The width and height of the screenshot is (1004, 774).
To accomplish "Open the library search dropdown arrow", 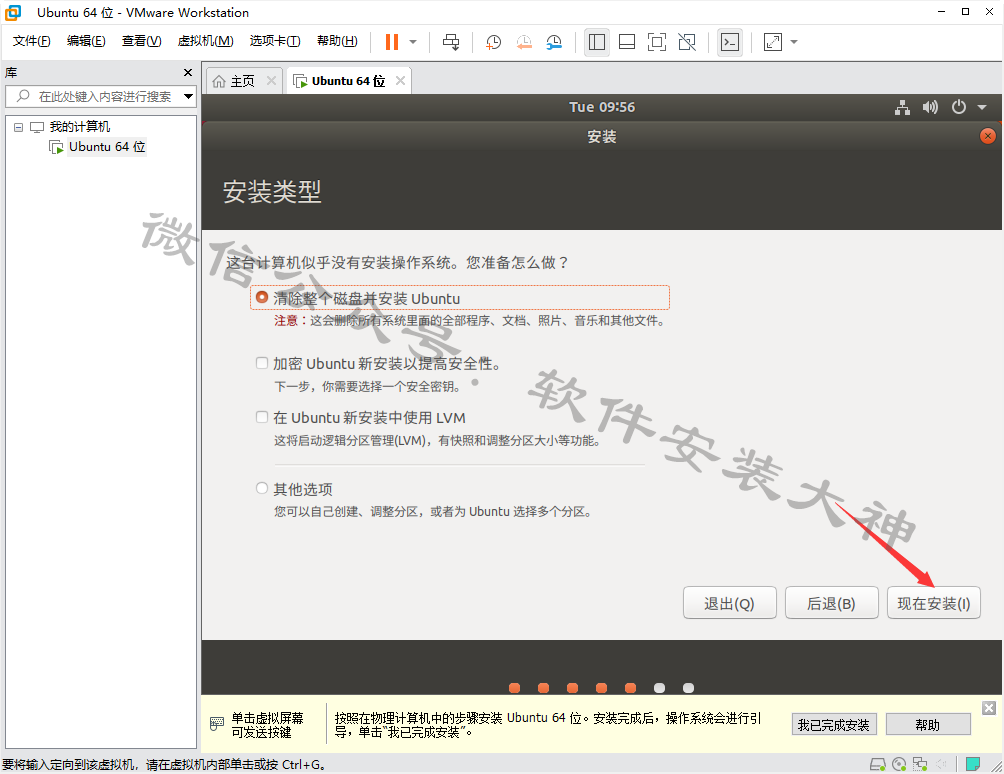I will tap(188, 97).
